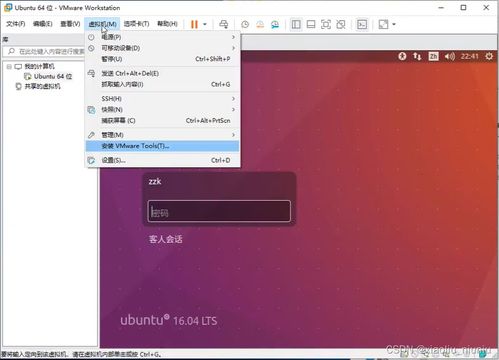Toggle the thumbnail bar view icon
The height and width of the screenshot is (360, 499).
click(x=311, y=24)
